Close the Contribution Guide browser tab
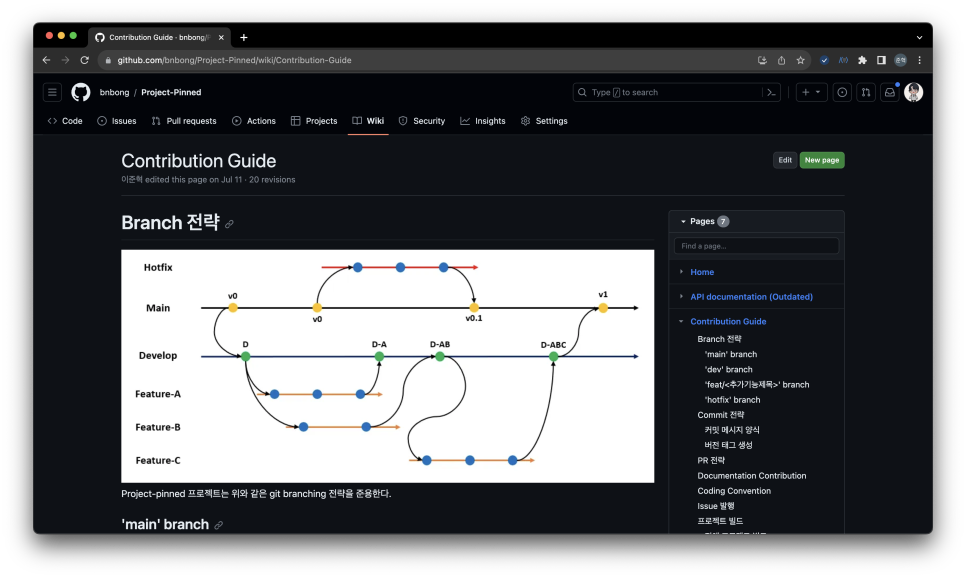The height and width of the screenshot is (578, 966). point(221,38)
